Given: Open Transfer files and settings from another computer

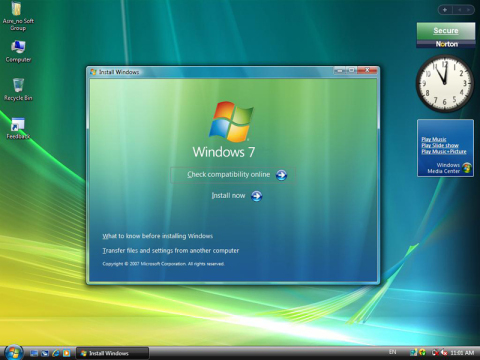Looking at the screenshot, I should (171, 251).
